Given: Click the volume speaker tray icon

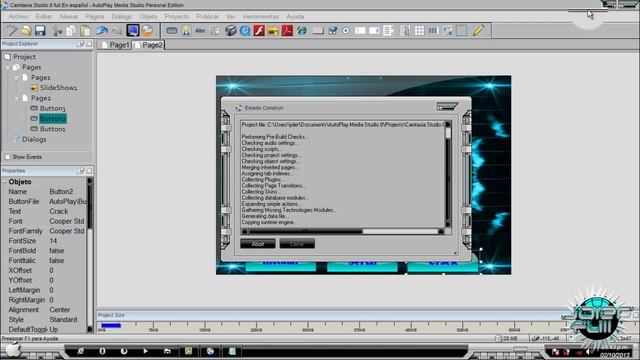Looking at the screenshot, I should tap(588, 352).
